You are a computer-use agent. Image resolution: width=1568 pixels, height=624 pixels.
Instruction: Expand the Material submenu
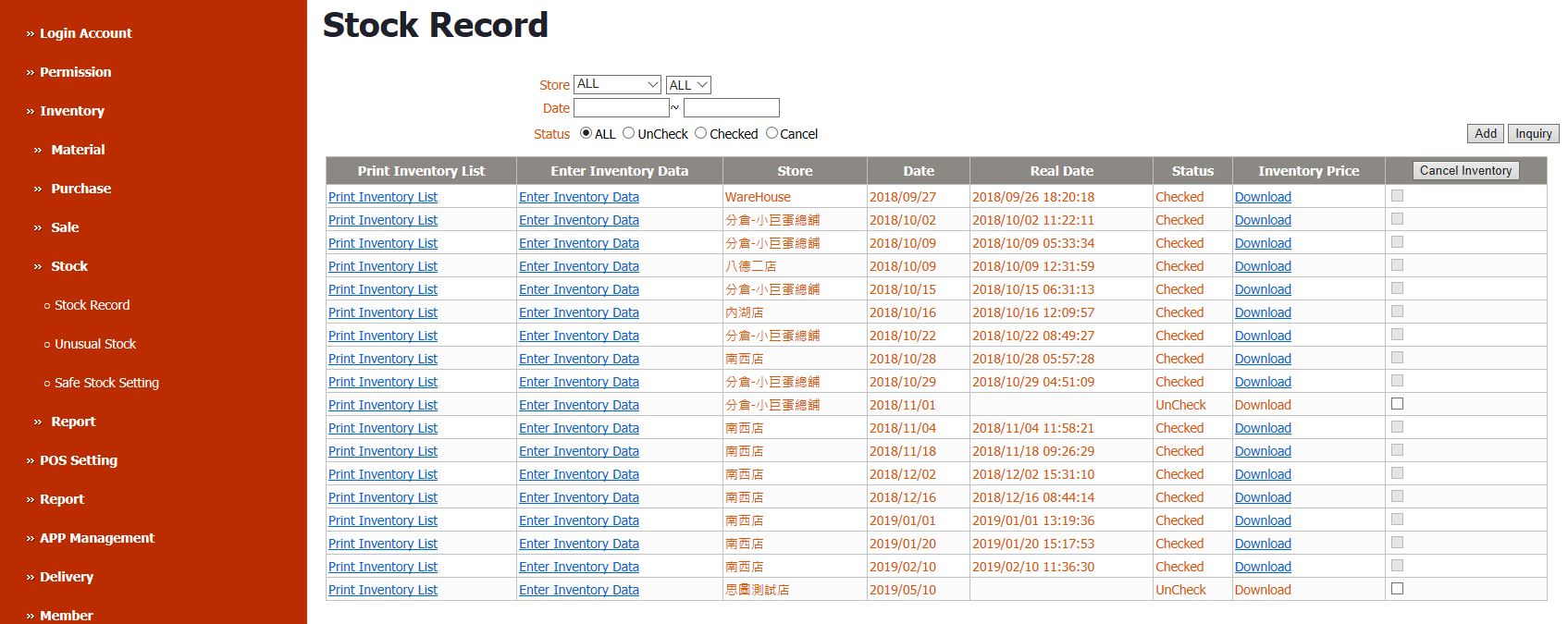coord(78,150)
